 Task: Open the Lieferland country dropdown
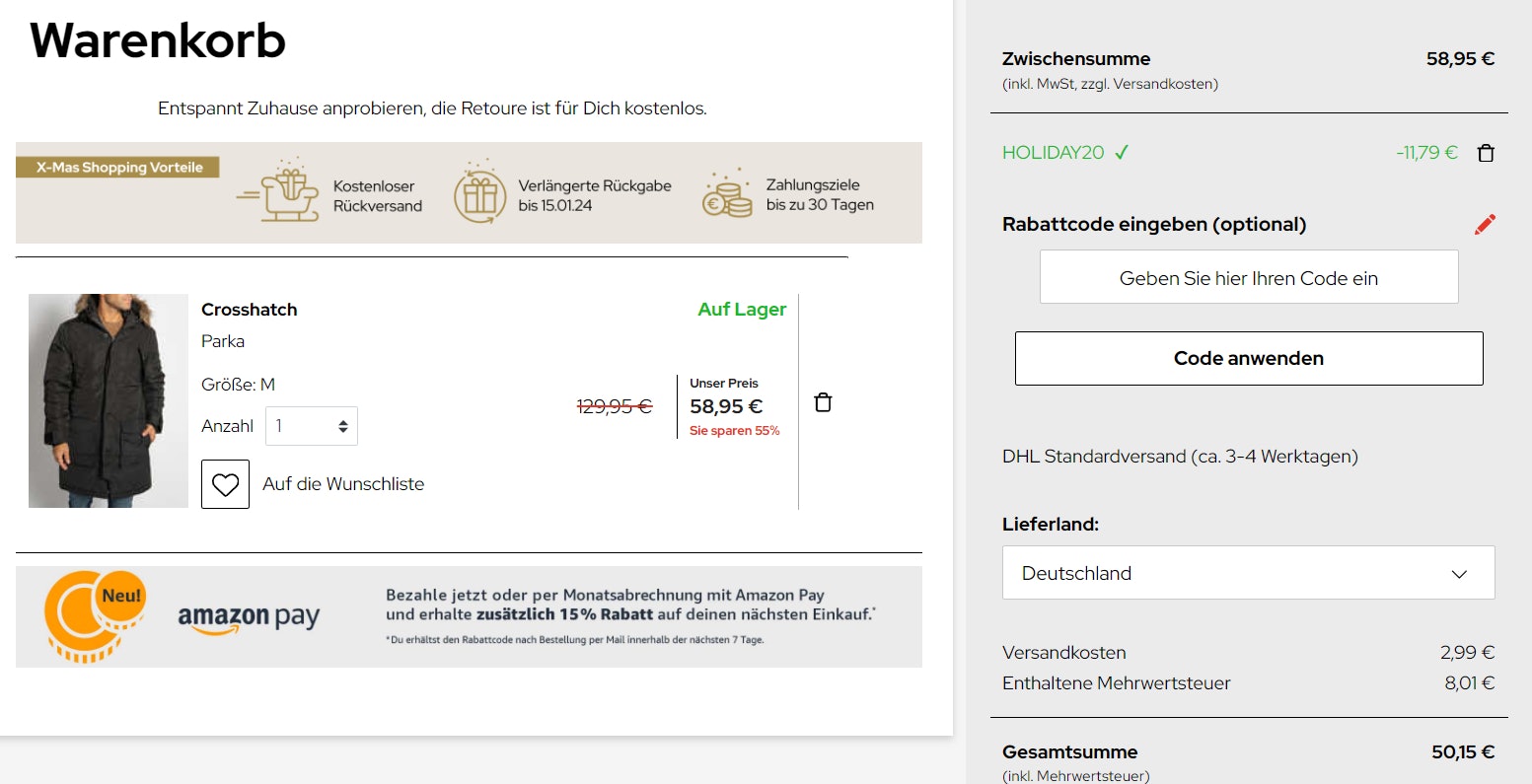click(1248, 573)
